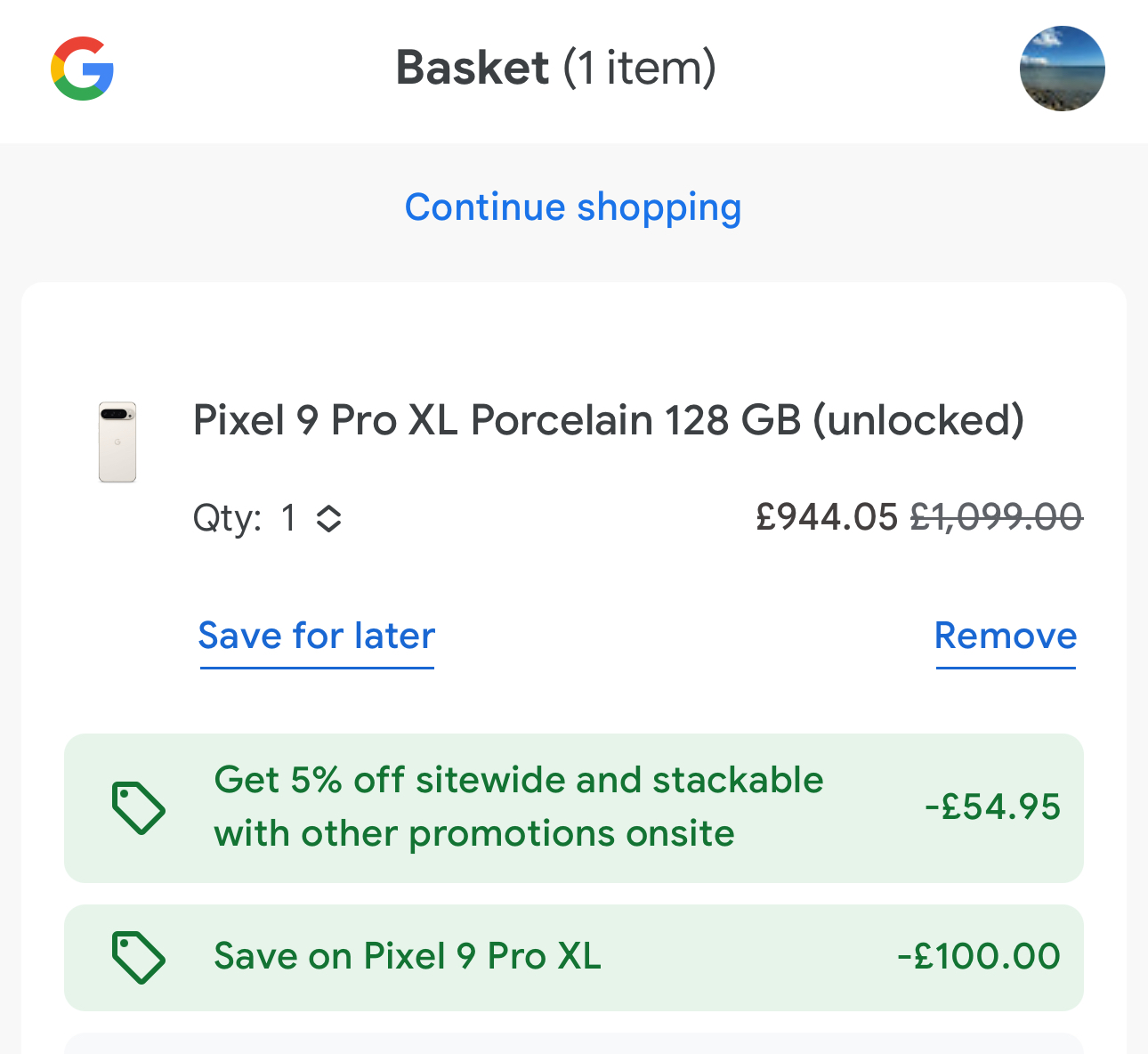Click the Google logo
This screenshot has width=1148, height=1054.
(x=82, y=69)
